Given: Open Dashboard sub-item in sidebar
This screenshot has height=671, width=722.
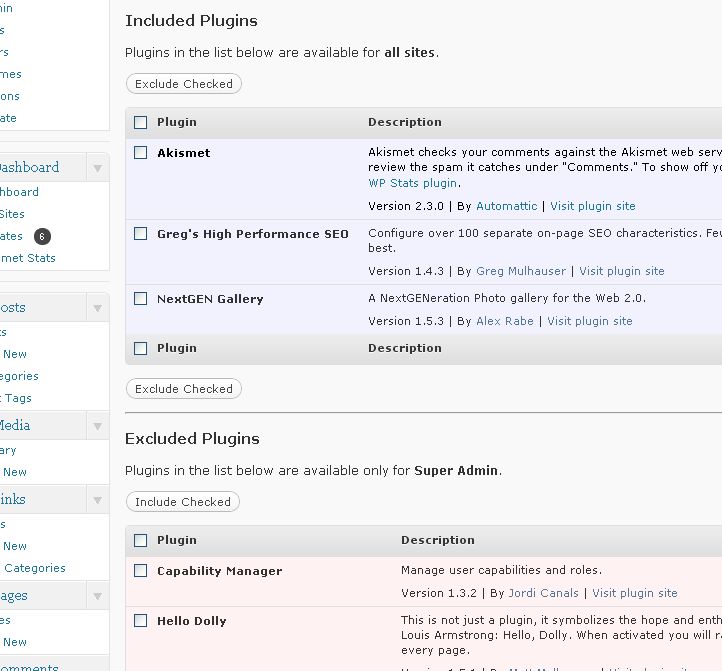Looking at the screenshot, I should (19, 192).
